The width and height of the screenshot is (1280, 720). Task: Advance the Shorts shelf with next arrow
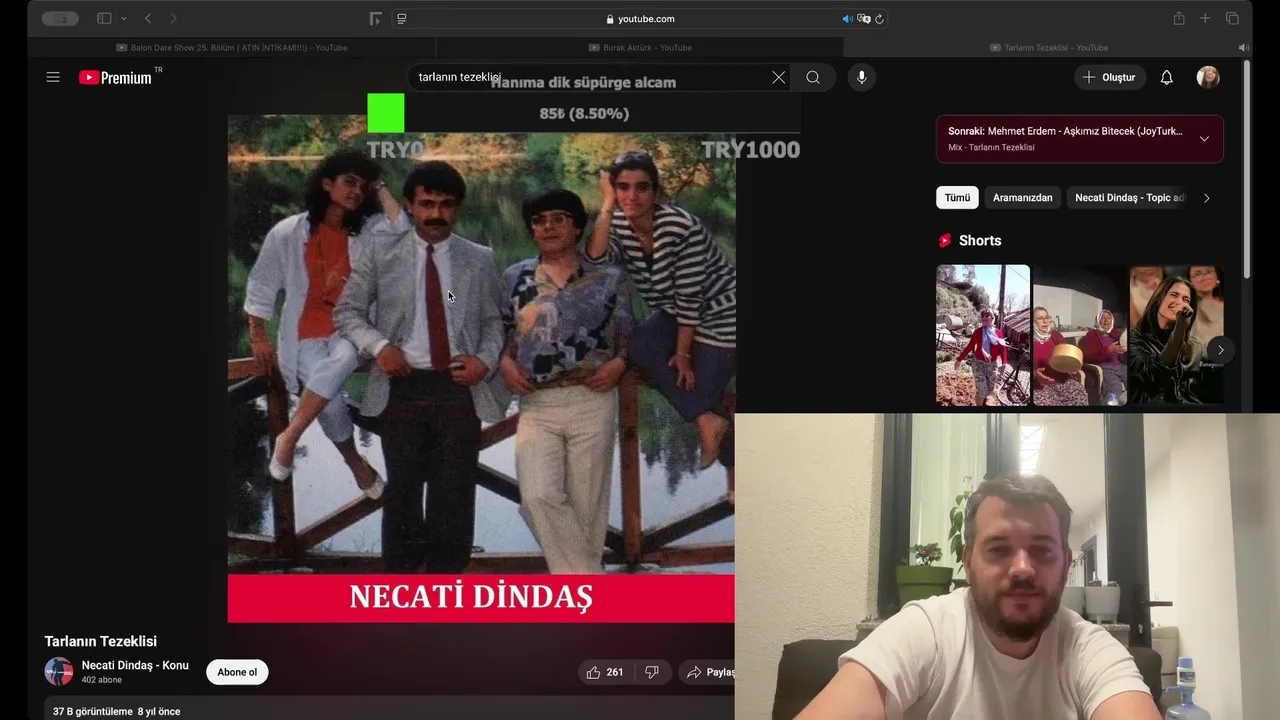(x=1220, y=349)
